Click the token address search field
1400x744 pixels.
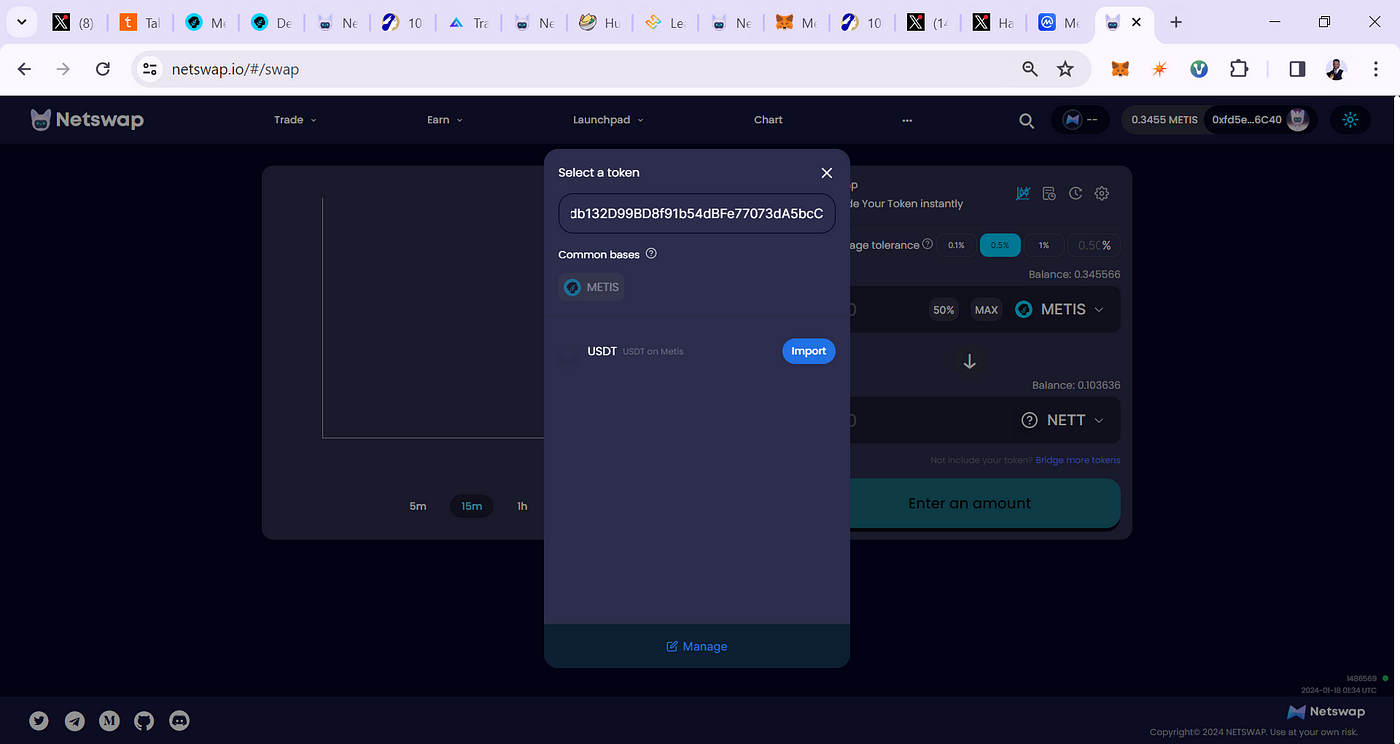click(x=697, y=213)
